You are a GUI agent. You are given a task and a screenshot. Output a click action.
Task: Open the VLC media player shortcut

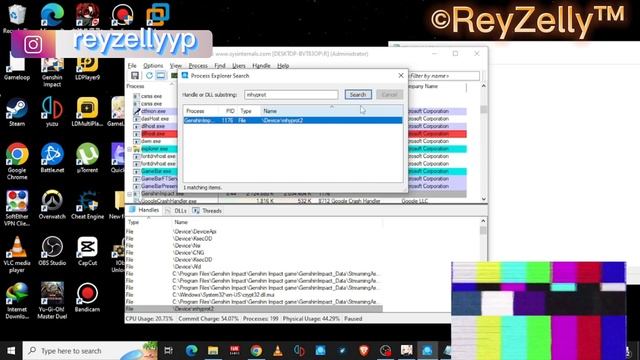point(17,254)
